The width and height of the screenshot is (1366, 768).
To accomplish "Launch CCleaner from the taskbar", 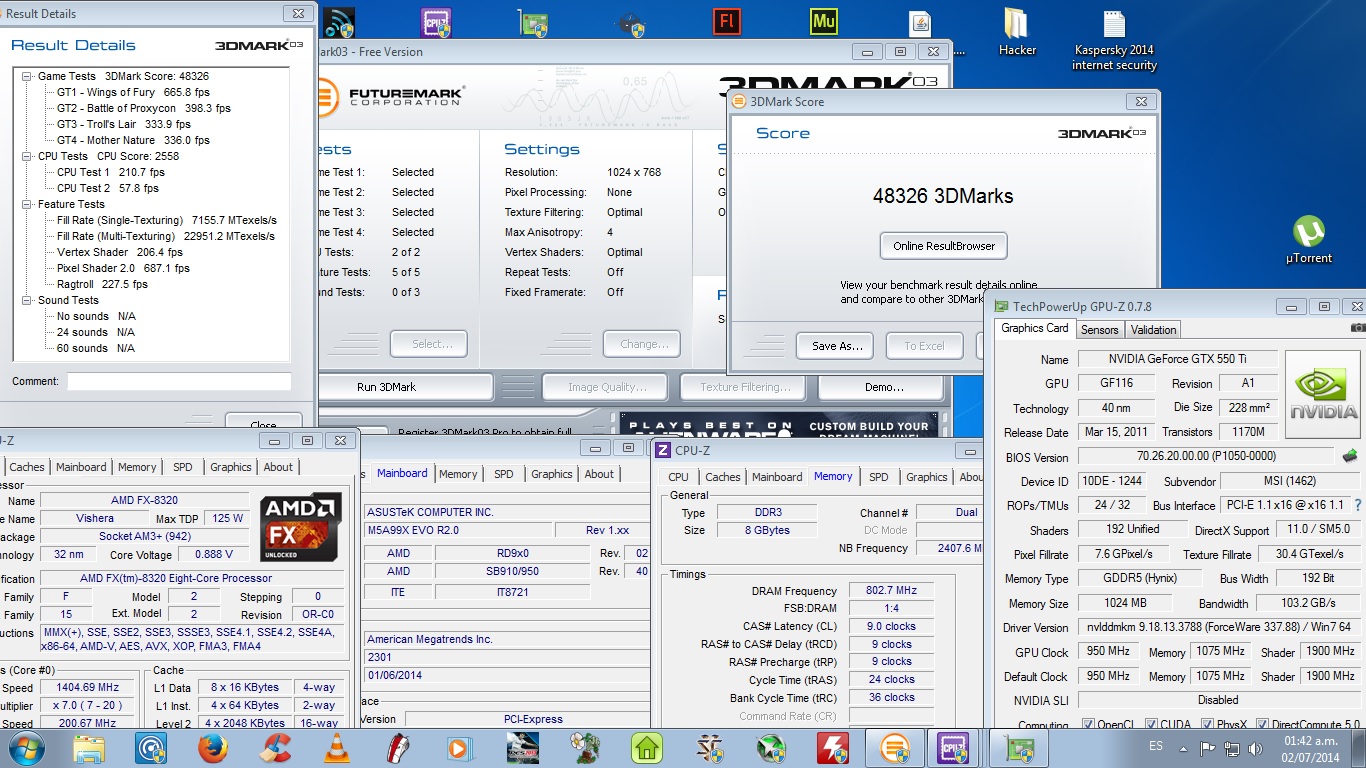I will click(x=275, y=747).
